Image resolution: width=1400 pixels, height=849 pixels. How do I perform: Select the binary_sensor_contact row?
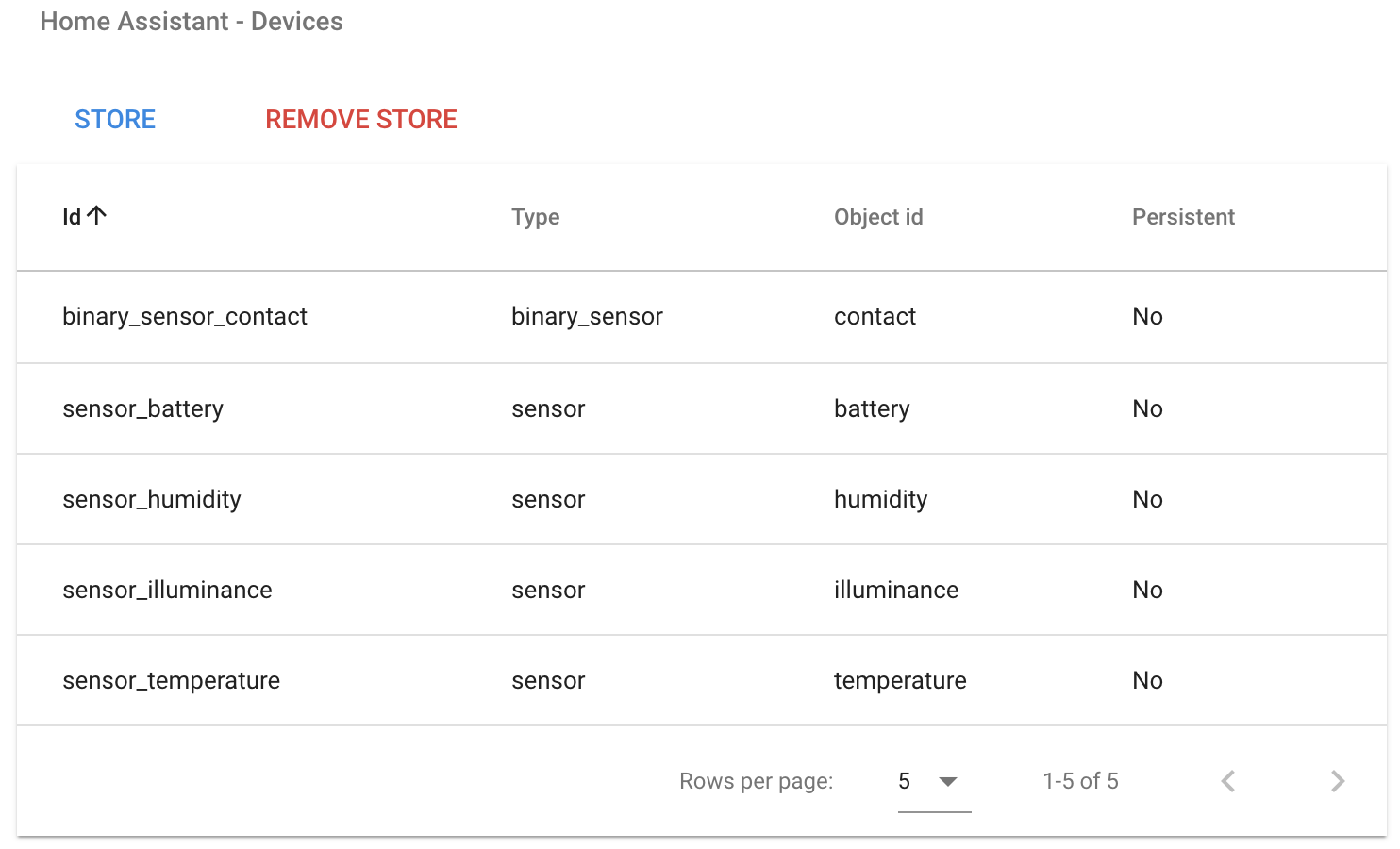(702, 317)
